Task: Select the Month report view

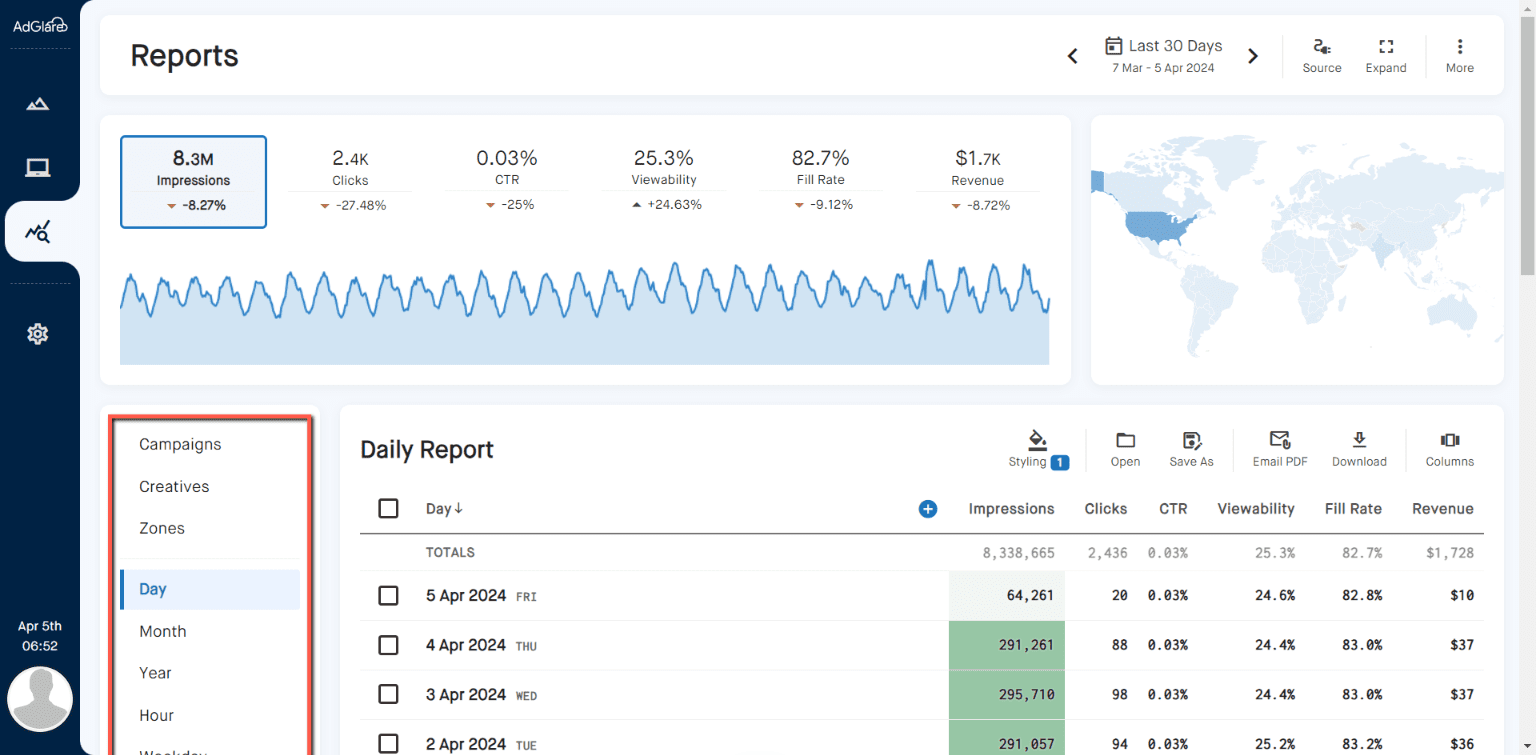Action: click(163, 631)
